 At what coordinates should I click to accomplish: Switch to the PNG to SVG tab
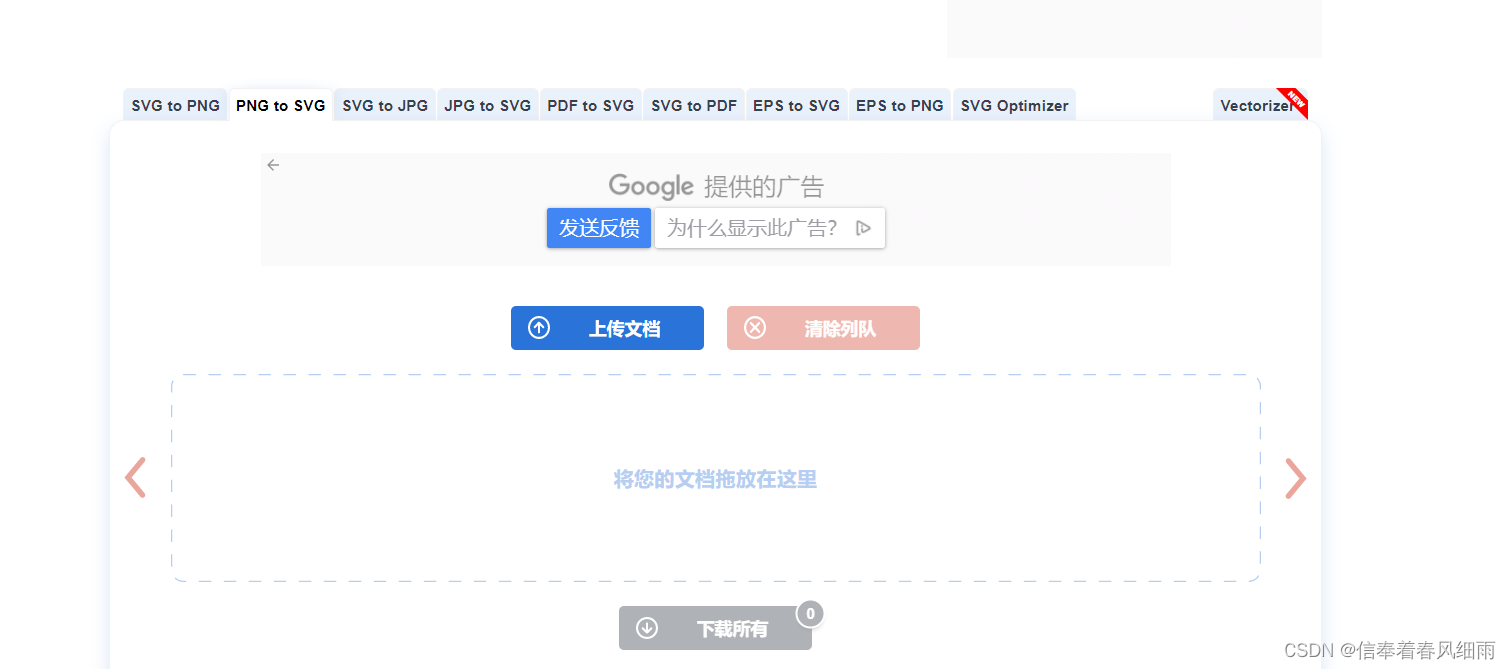pyautogui.click(x=281, y=104)
